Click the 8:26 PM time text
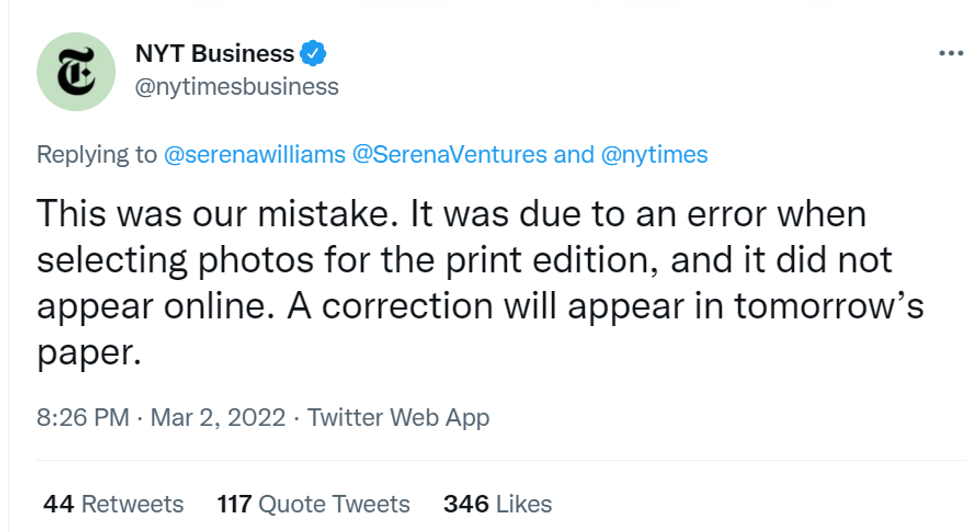This screenshot has width=980, height=532. coord(82,418)
